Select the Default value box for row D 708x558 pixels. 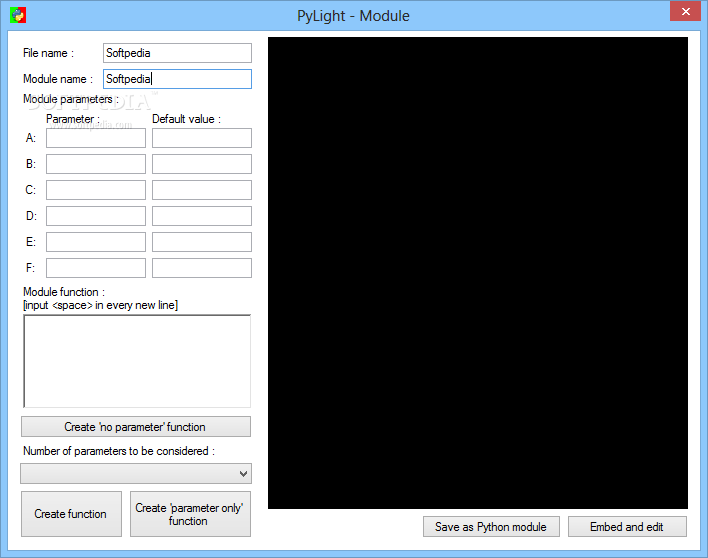click(x=202, y=216)
